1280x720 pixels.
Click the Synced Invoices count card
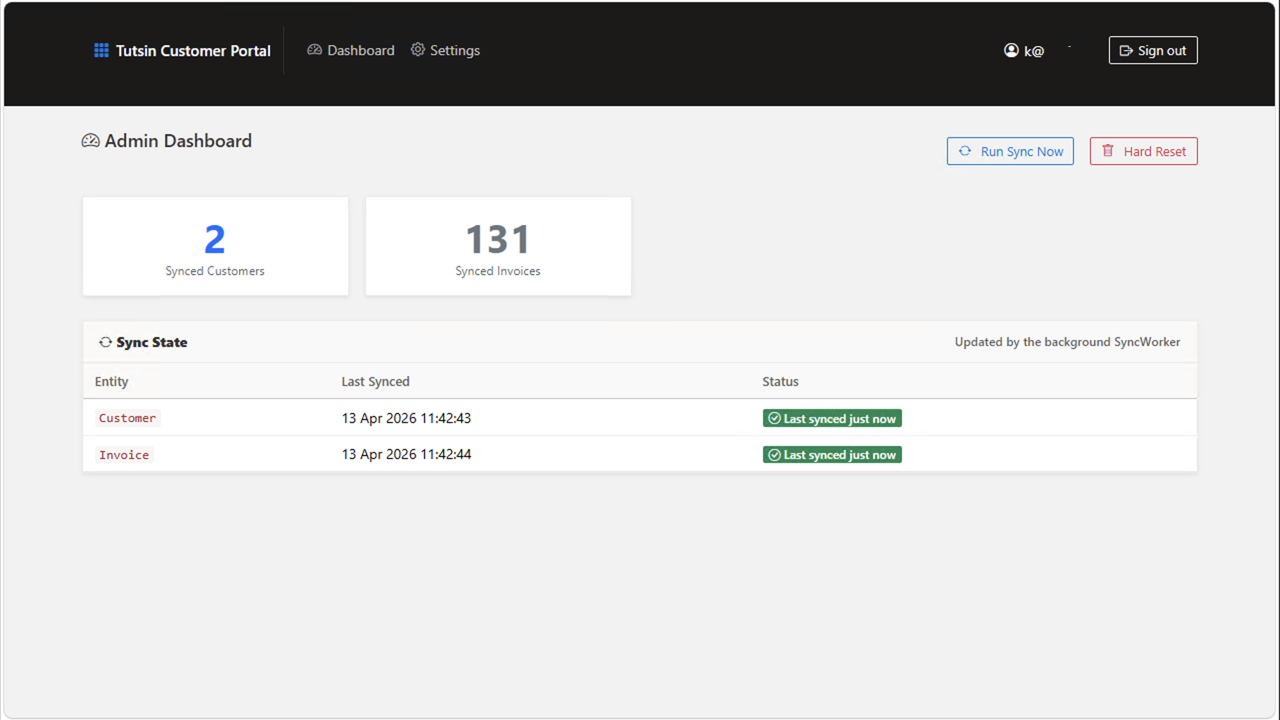[x=498, y=246]
